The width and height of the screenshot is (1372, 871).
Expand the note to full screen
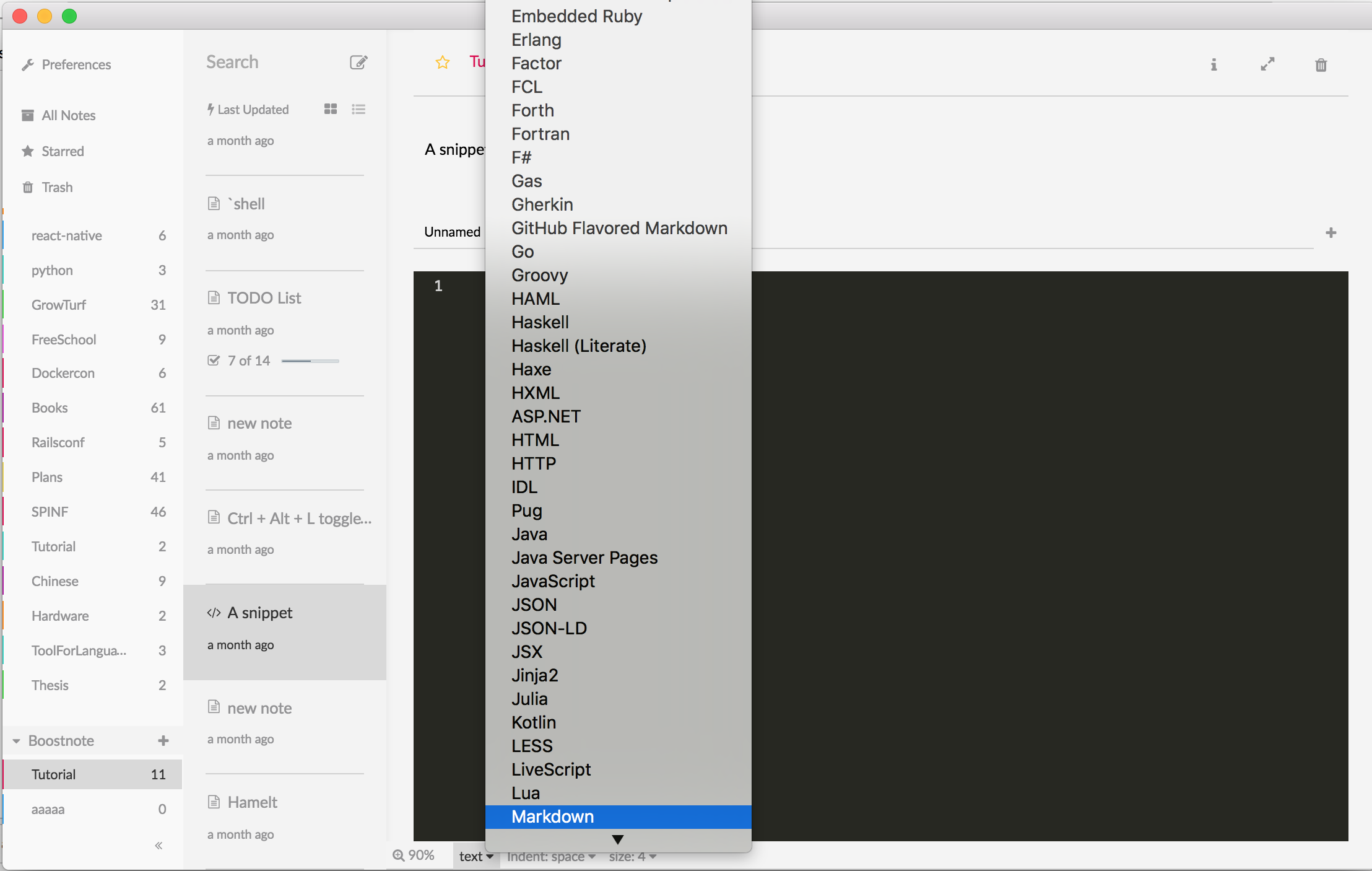tap(1268, 64)
